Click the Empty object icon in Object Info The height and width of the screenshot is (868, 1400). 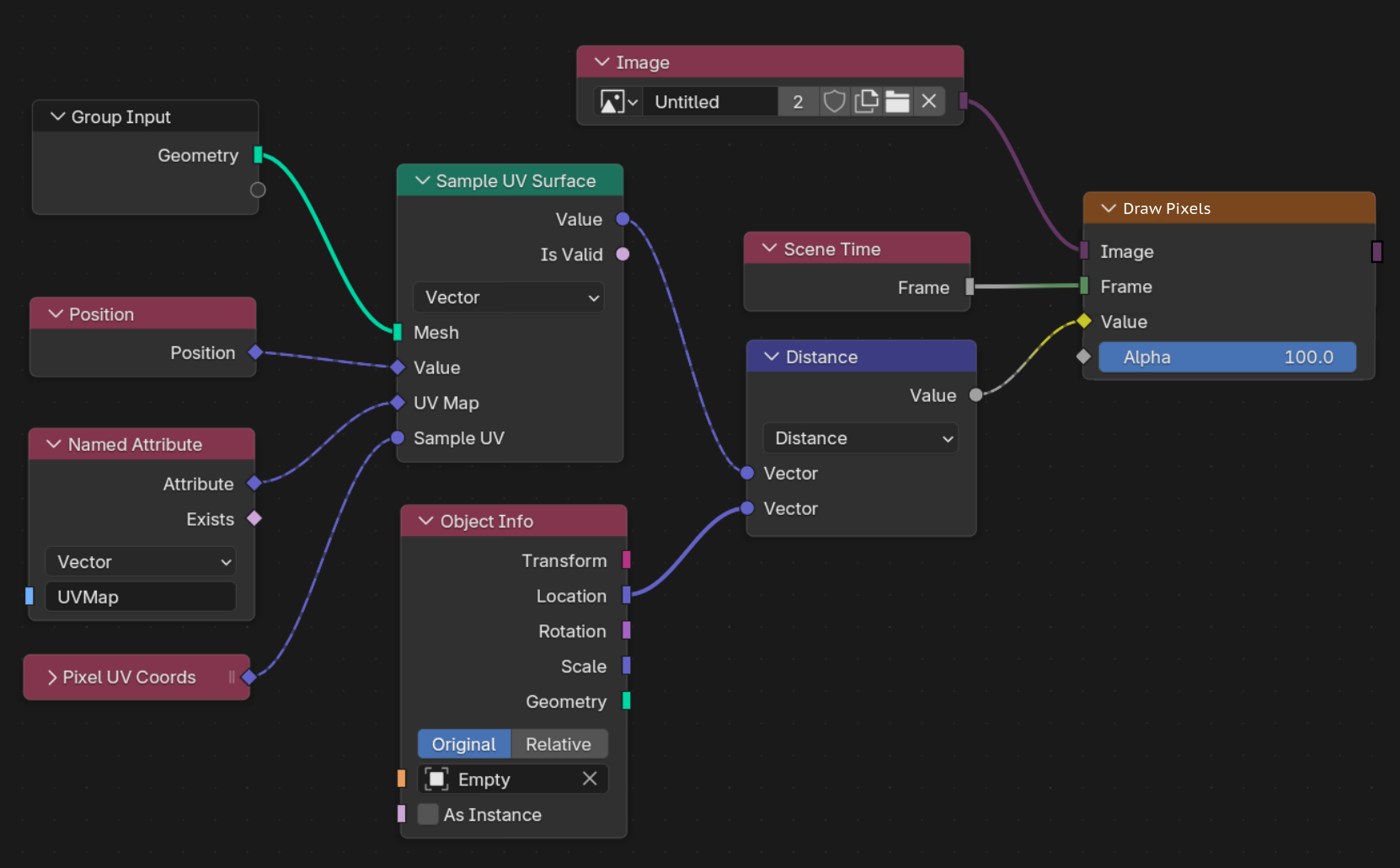point(436,779)
